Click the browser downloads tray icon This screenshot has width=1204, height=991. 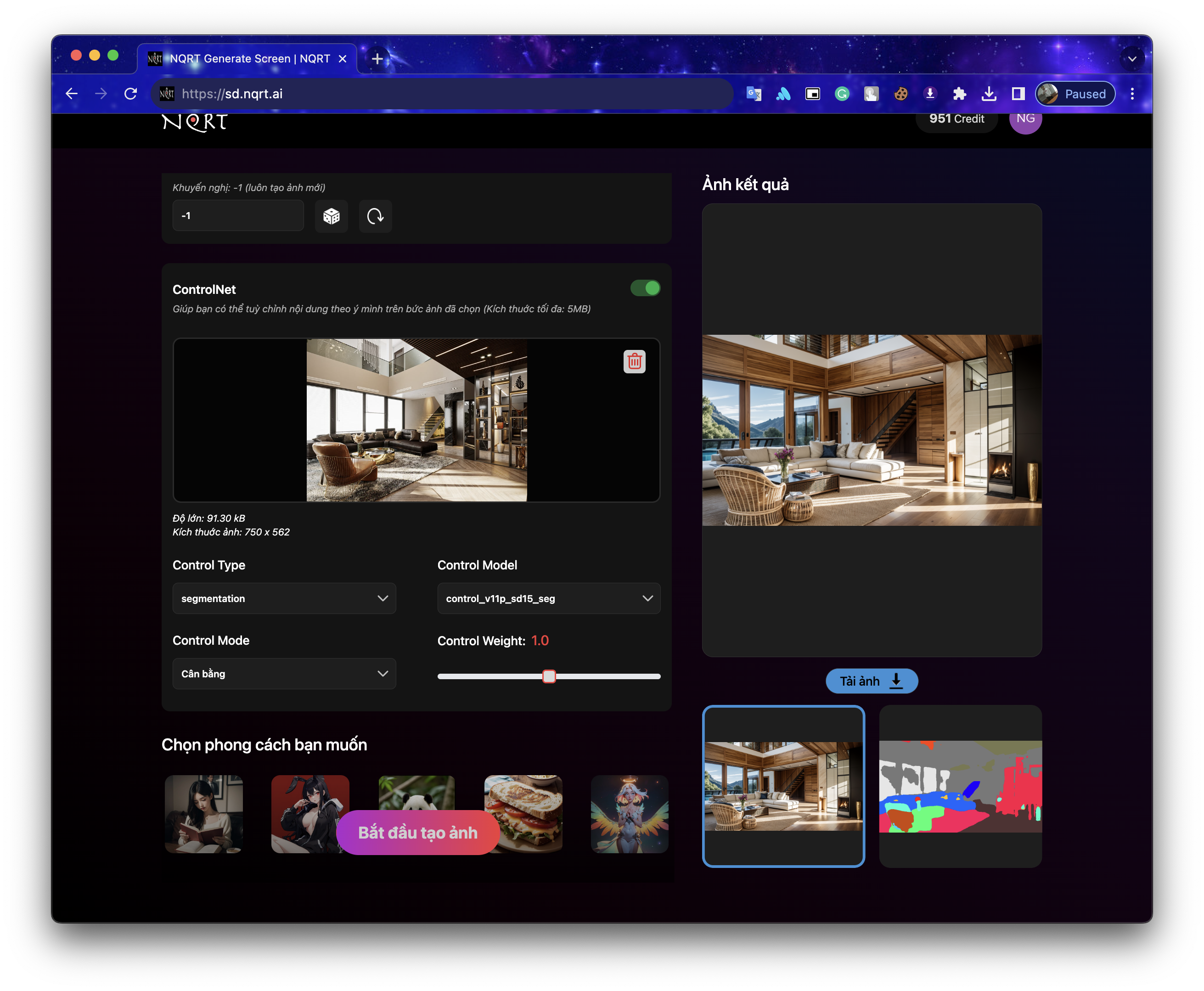(x=989, y=94)
